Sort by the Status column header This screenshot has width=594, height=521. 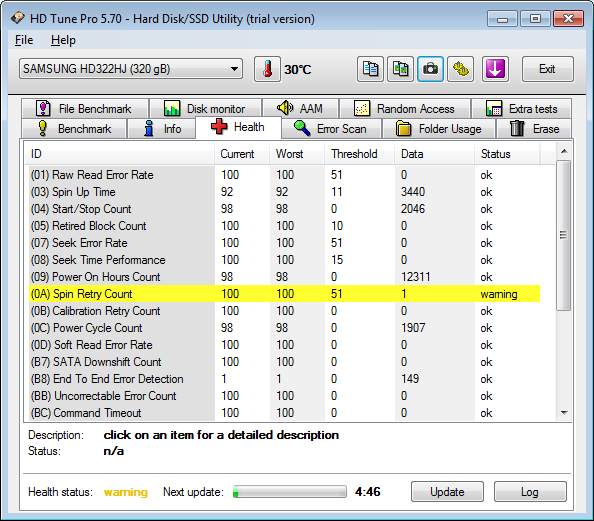pos(507,154)
